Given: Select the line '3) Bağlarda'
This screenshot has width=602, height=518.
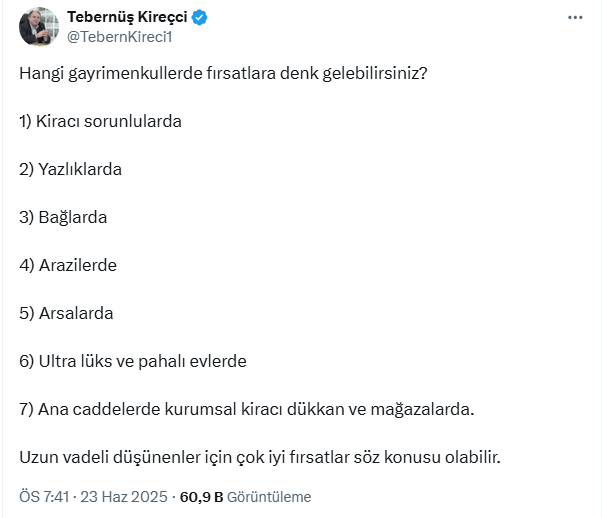Looking at the screenshot, I should (63, 217).
